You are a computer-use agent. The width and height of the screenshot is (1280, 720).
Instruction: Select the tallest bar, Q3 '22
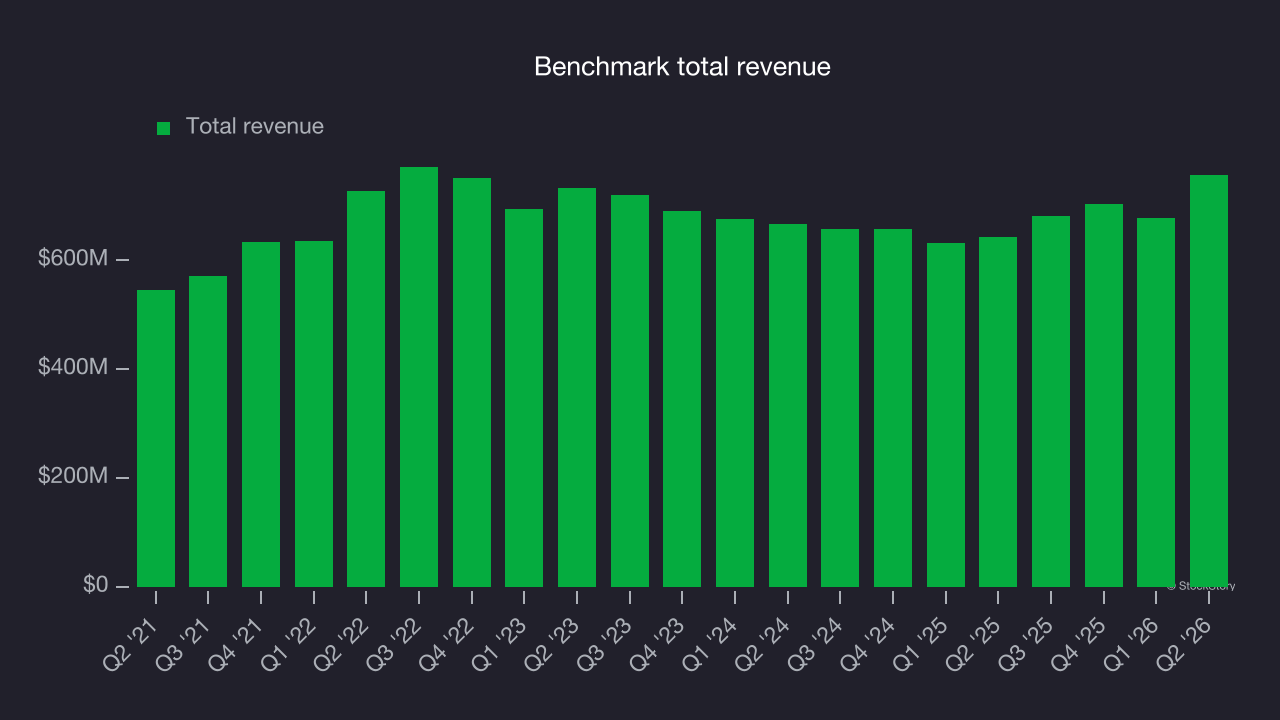(x=419, y=377)
